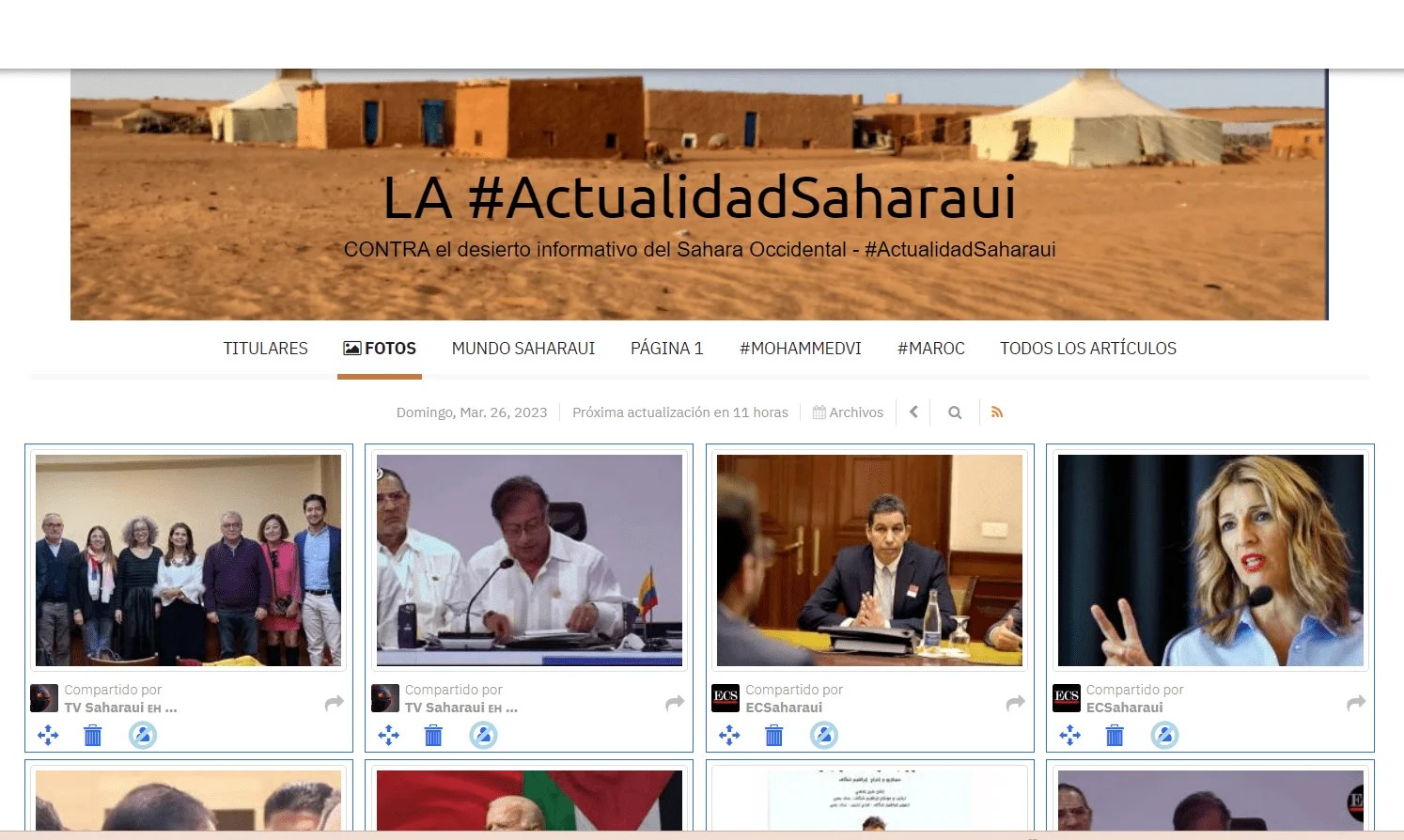
Task: Click the trash icon on the Colombian flag speaker card
Action: pos(433,736)
